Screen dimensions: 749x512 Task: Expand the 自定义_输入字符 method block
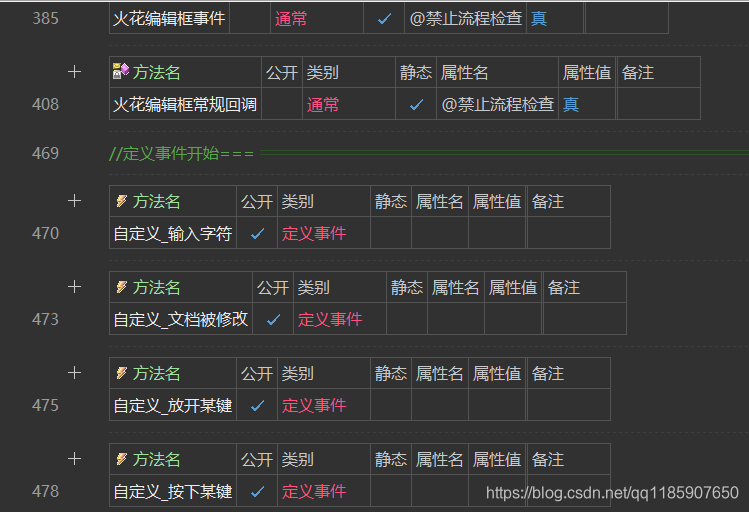pos(74,201)
